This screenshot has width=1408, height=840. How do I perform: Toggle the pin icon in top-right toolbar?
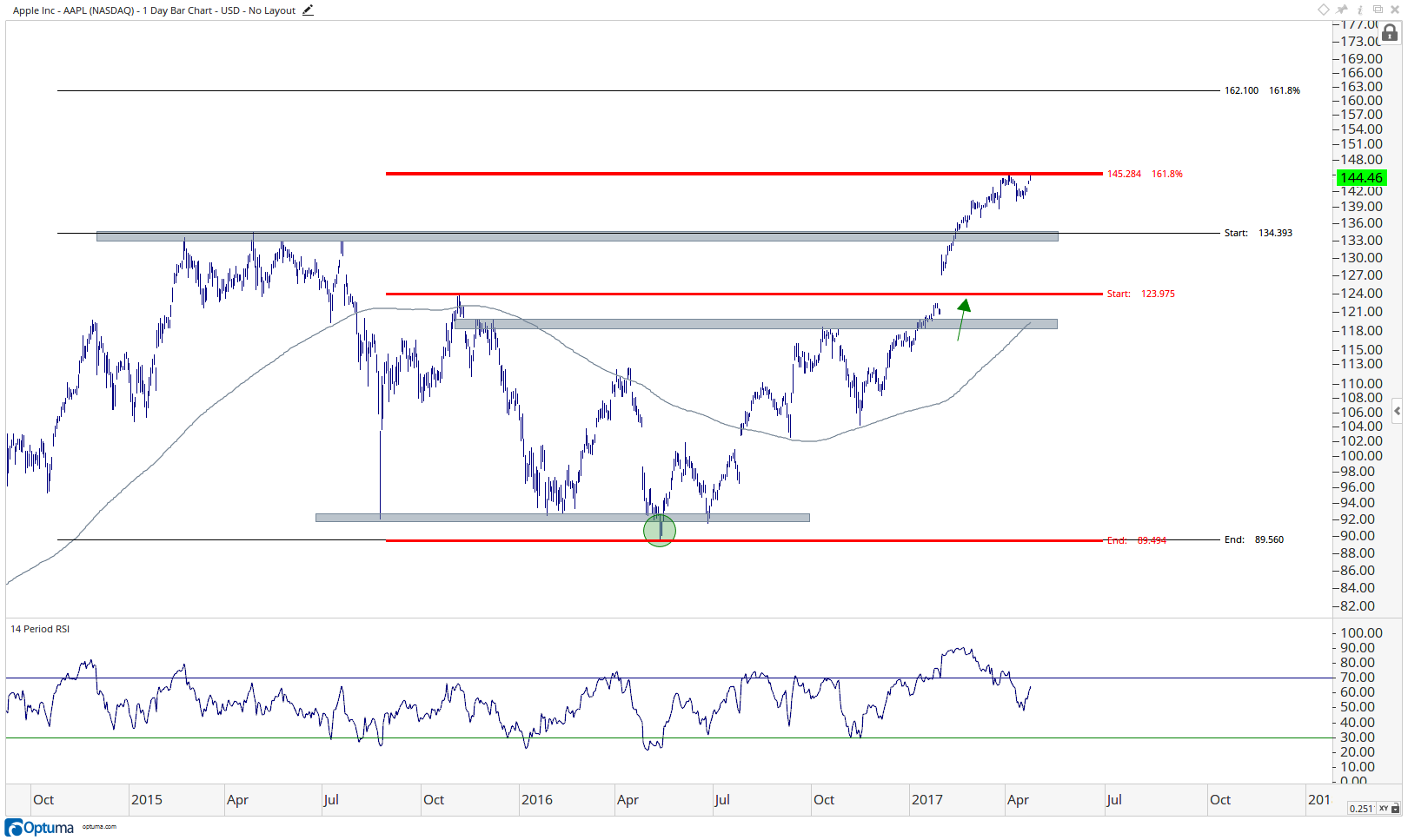(1343, 10)
